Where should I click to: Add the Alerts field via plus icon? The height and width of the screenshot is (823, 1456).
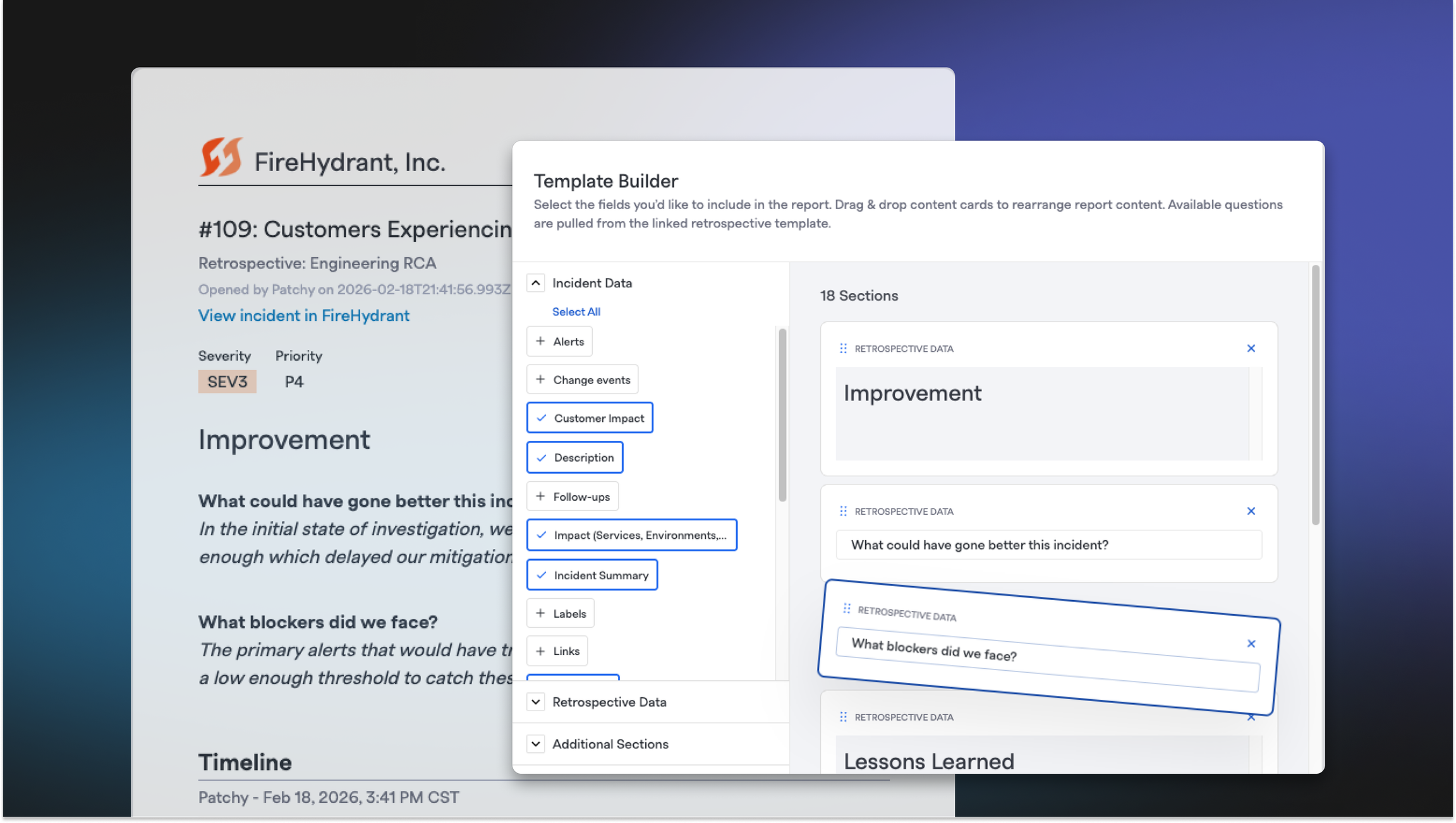[x=540, y=342]
